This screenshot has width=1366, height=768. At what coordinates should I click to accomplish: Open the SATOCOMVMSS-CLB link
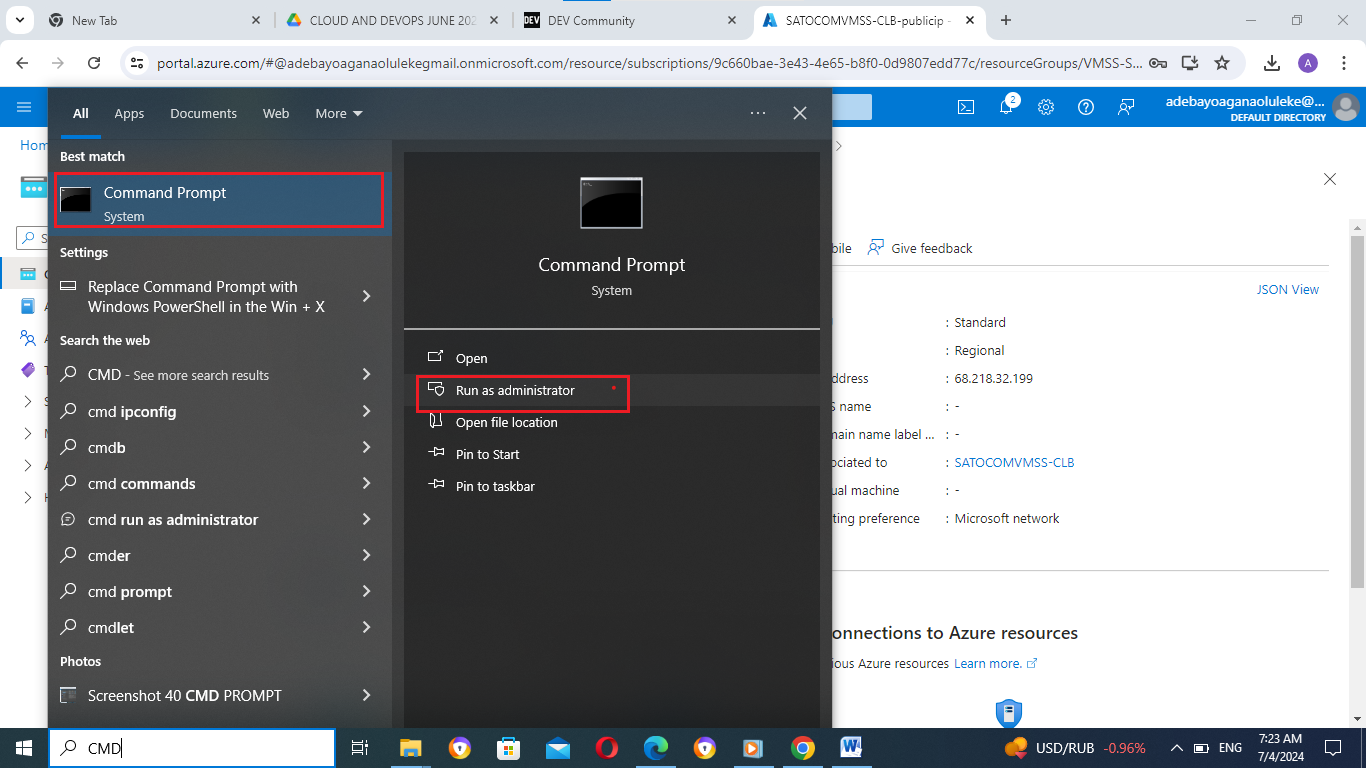(1014, 463)
